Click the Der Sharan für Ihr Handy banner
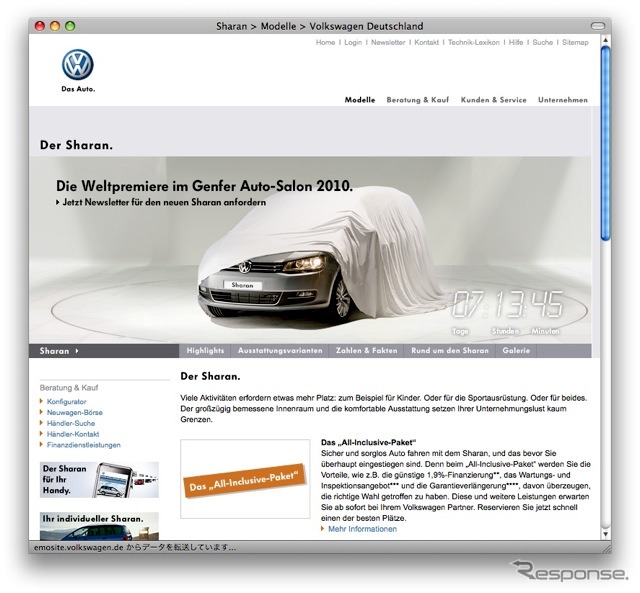 pos(99,480)
